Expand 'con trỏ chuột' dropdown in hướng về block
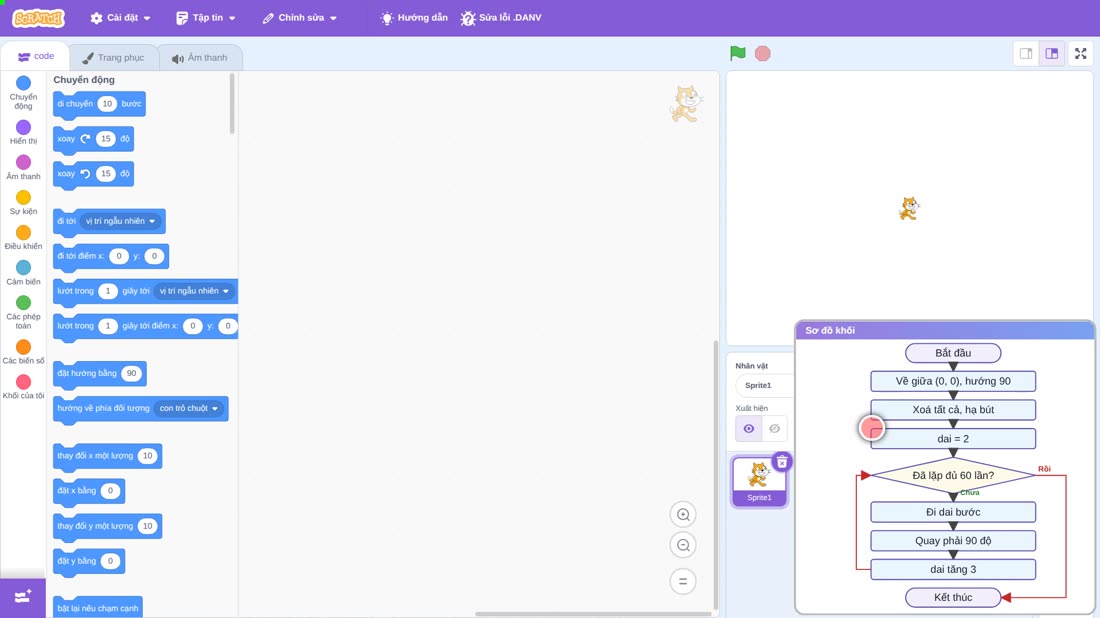The height and width of the screenshot is (618, 1100). [189, 408]
